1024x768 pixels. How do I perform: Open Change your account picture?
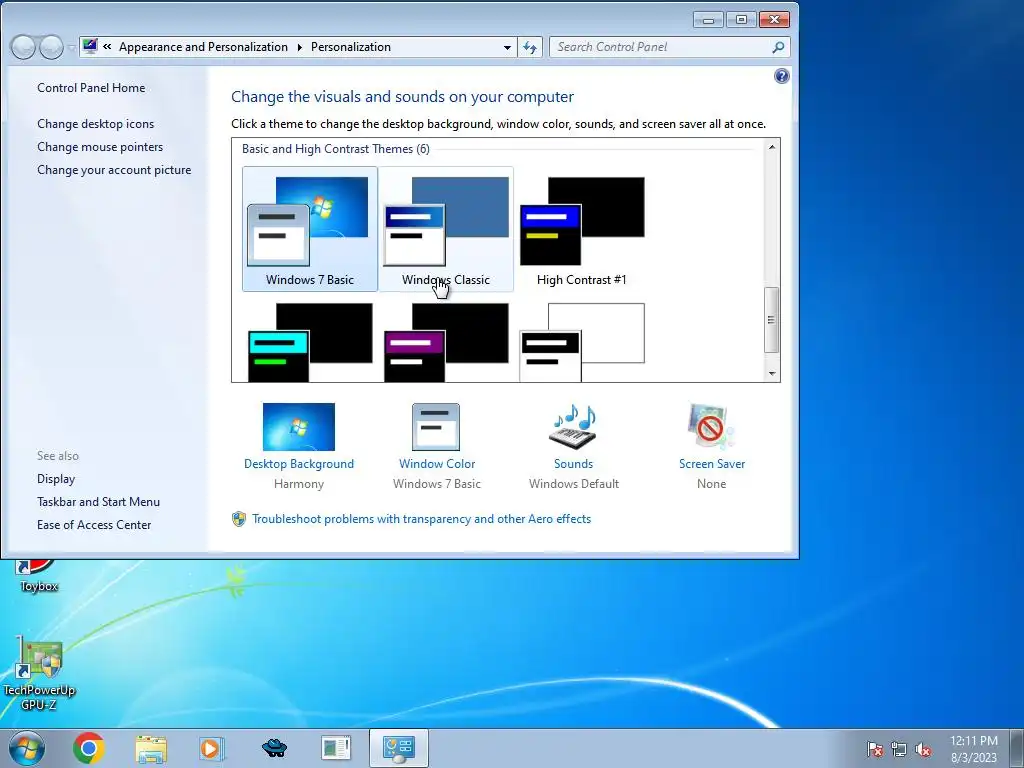(114, 170)
